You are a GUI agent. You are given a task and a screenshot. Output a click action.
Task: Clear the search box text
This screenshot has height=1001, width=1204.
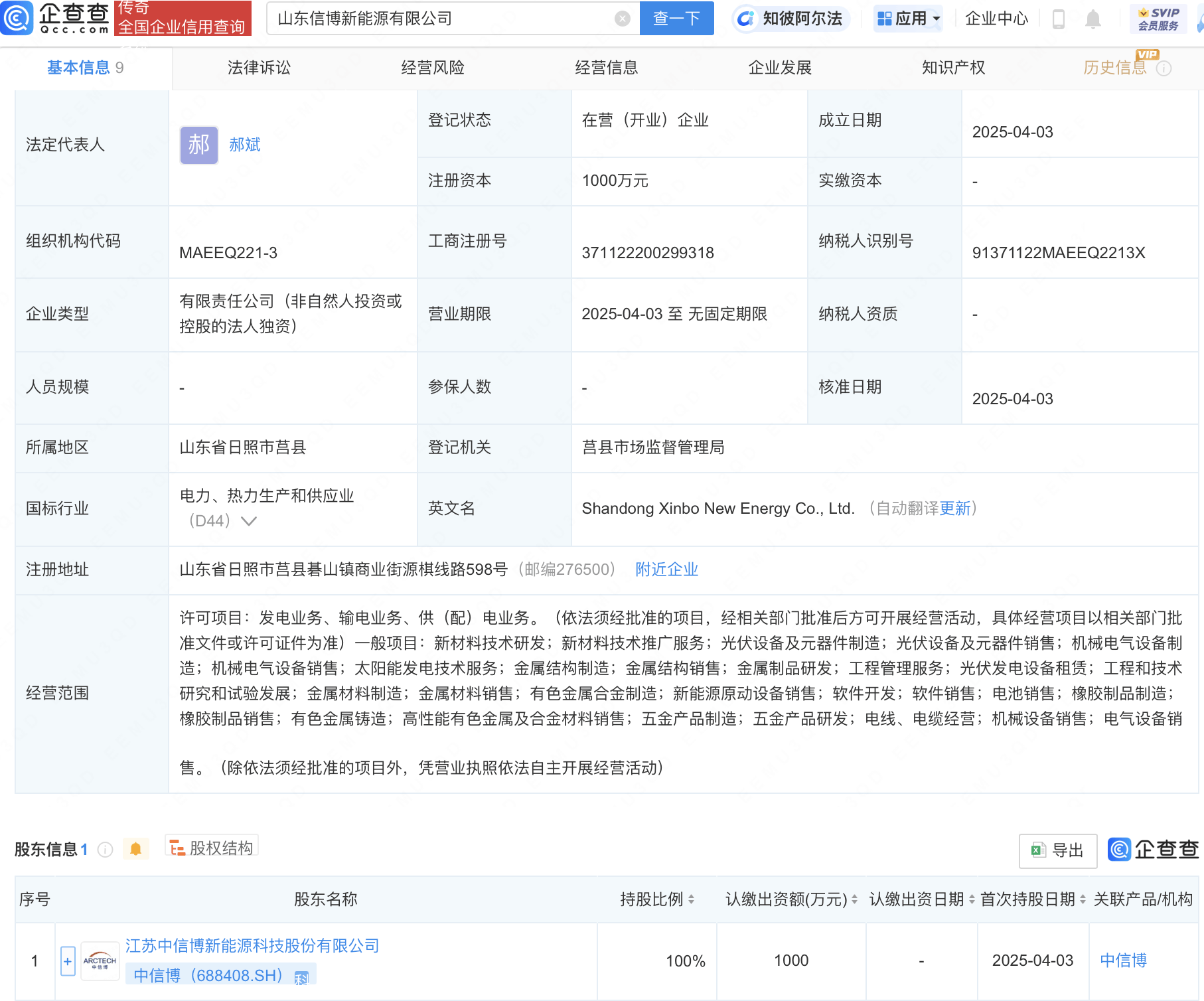pyautogui.click(x=622, y=19)
